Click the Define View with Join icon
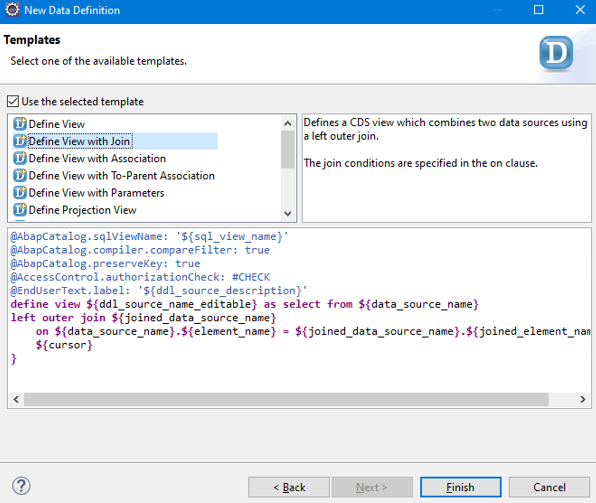Image resolution: width=596 pixels, height=503 pixels. pos(20,141)
